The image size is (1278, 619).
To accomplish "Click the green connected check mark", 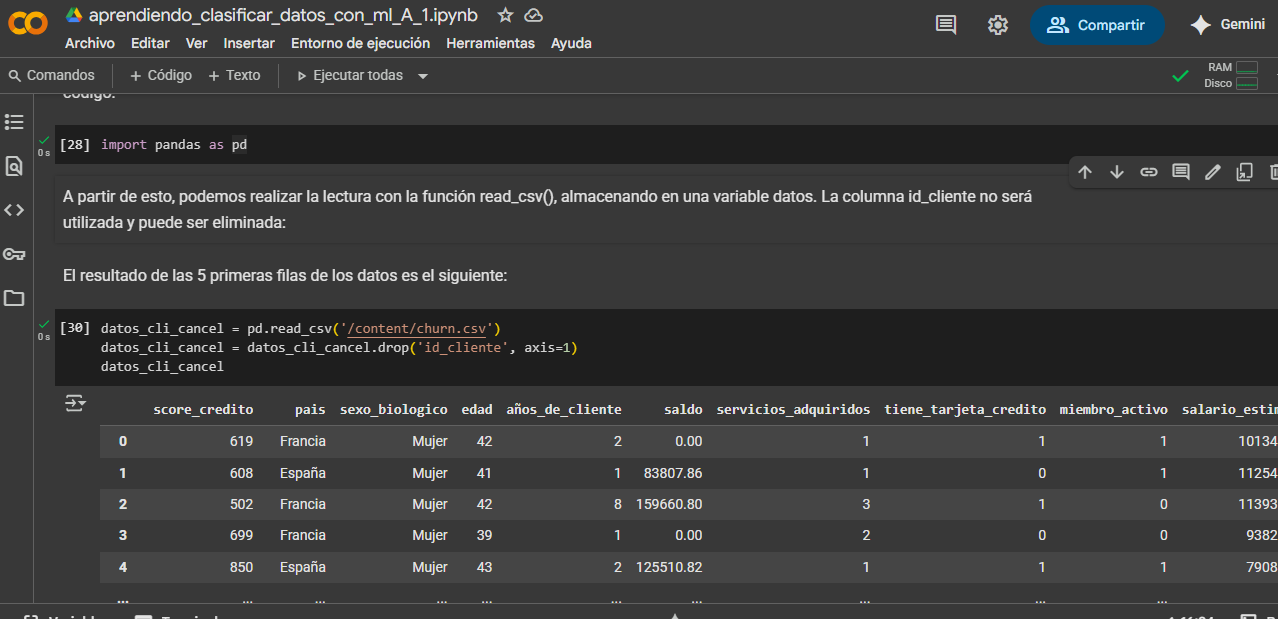I will point(1180,75).
